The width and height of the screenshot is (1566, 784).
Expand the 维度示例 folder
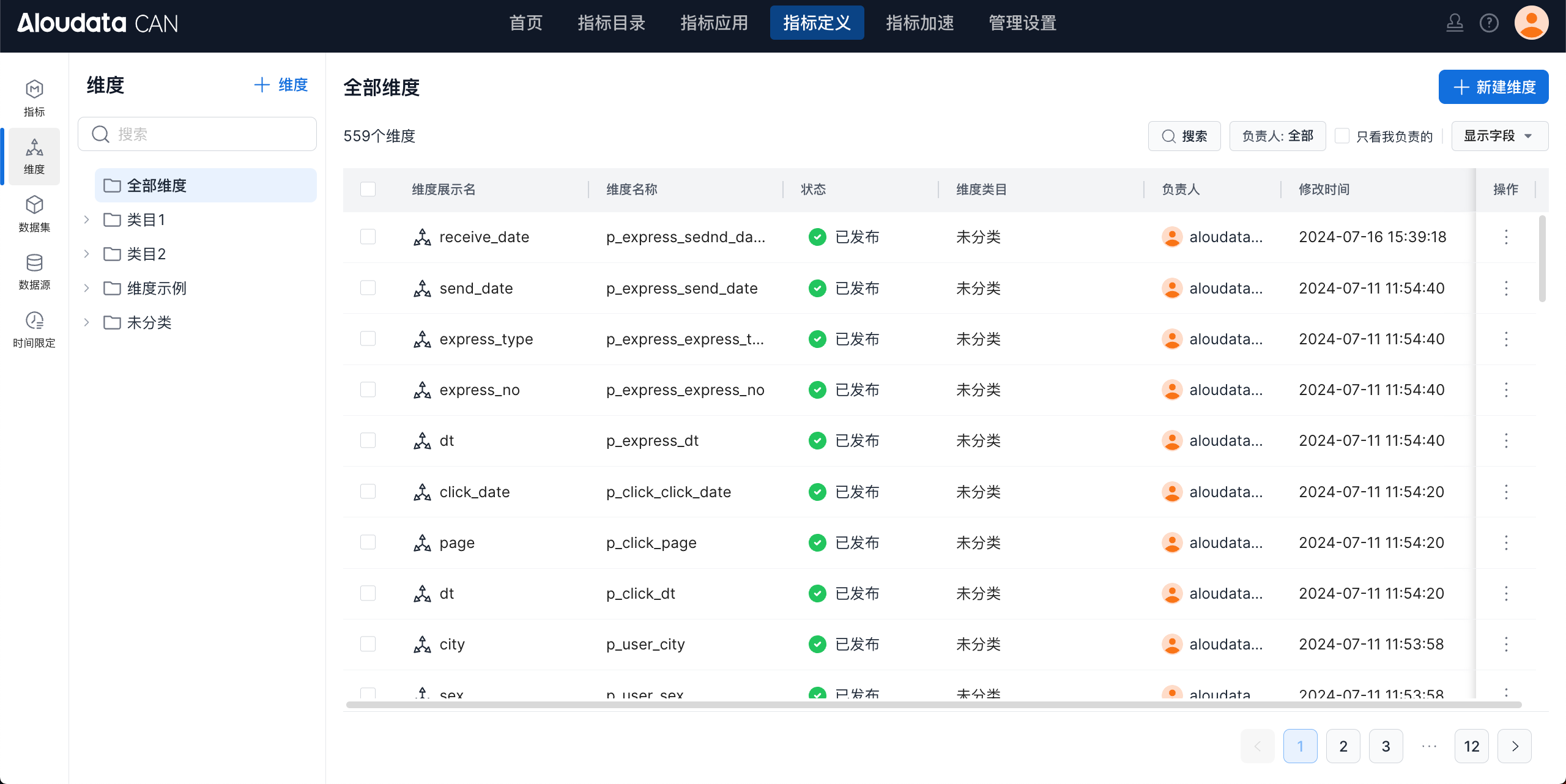[x=87, y=288]
